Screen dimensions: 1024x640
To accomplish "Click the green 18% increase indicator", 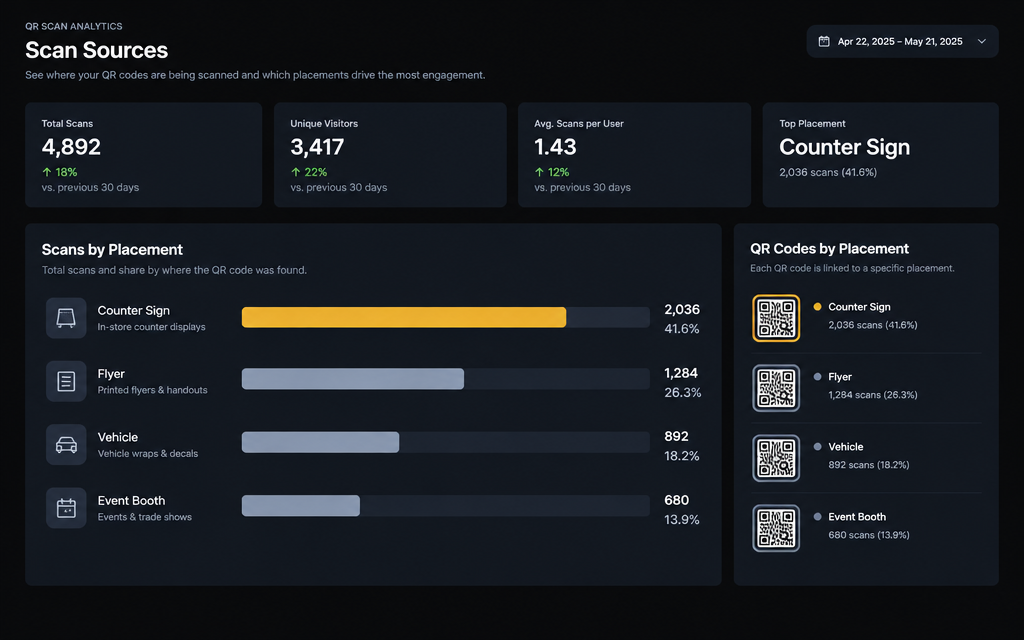I will click(59, 172).
